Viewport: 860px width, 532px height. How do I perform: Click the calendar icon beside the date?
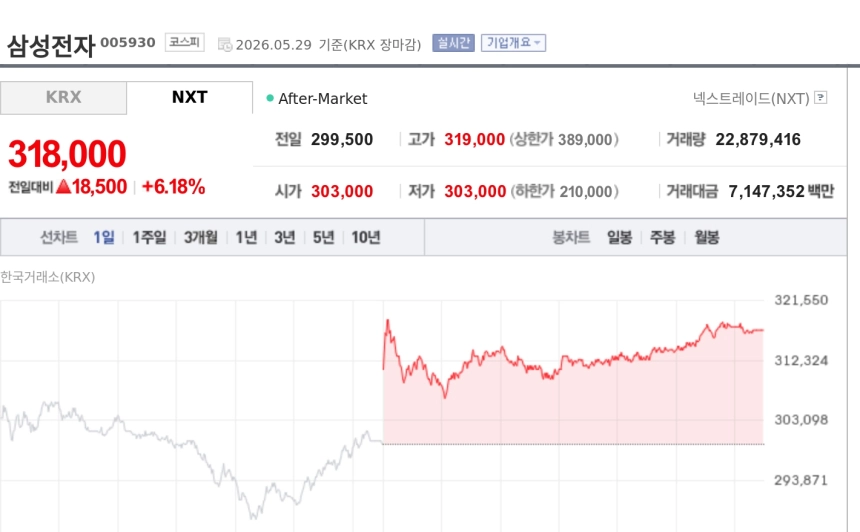225,44
